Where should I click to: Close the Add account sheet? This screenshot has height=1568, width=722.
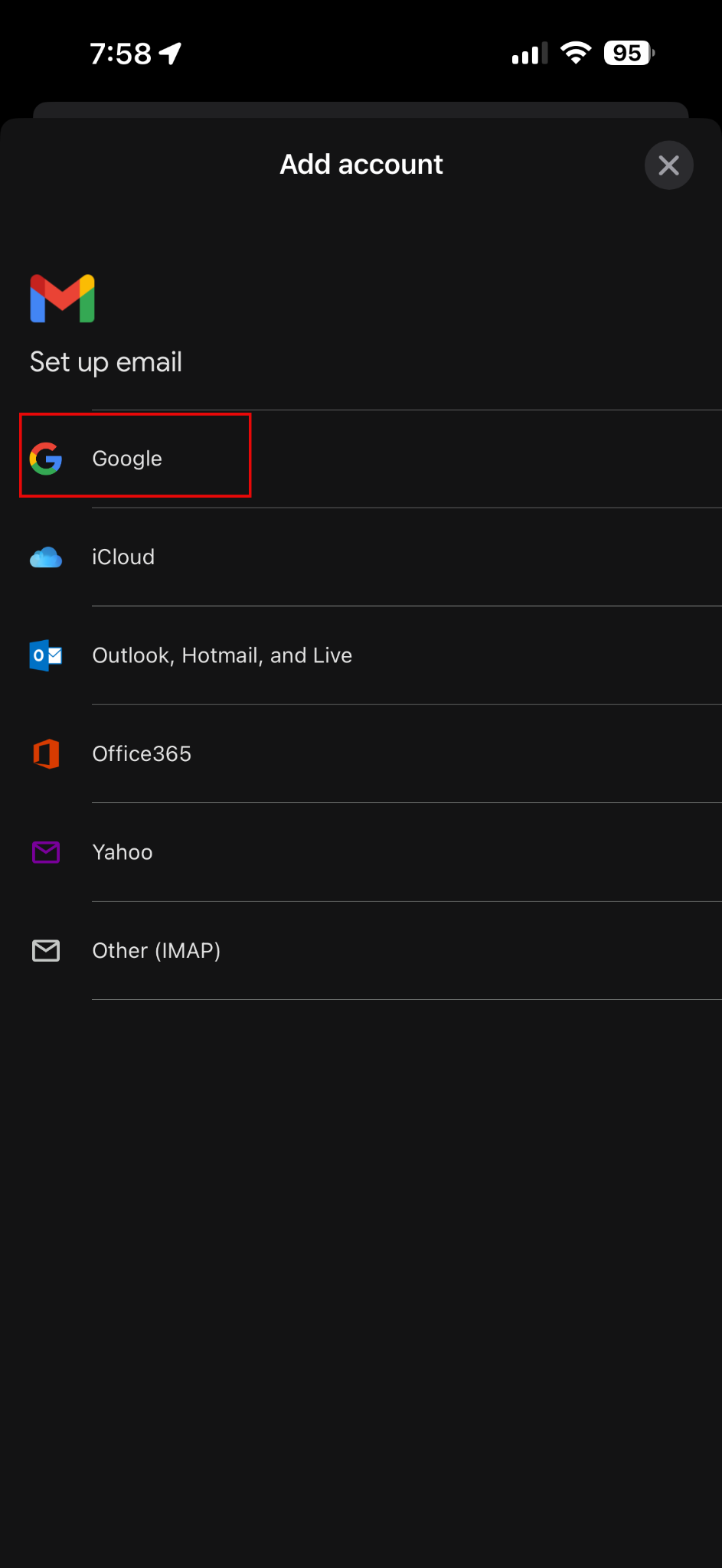668,165
